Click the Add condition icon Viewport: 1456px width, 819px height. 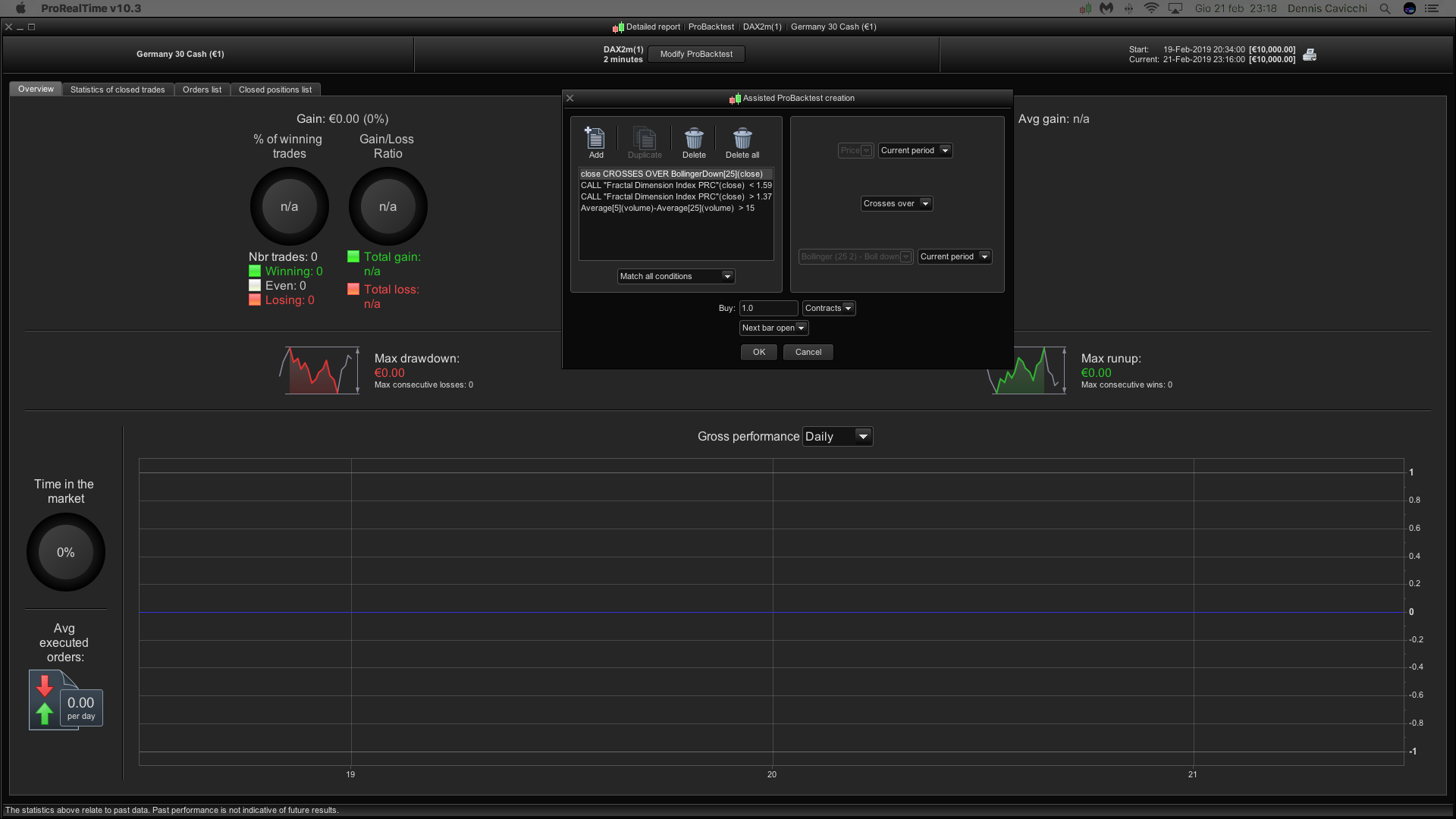pos(596,140)
